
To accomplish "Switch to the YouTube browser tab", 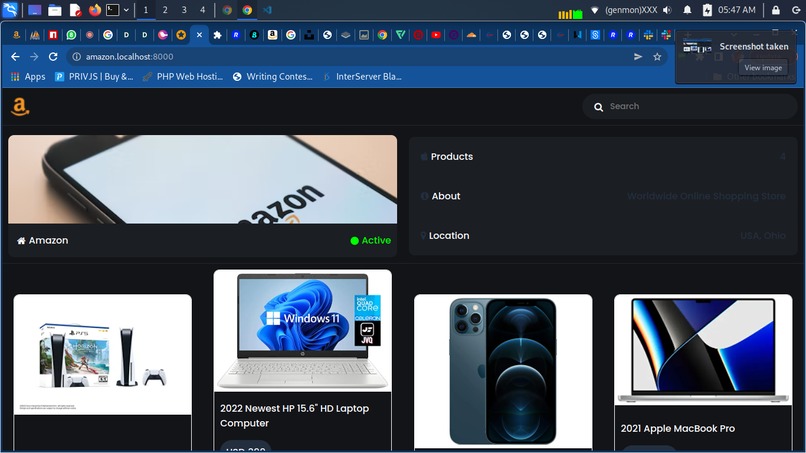I will click(436, 34).
